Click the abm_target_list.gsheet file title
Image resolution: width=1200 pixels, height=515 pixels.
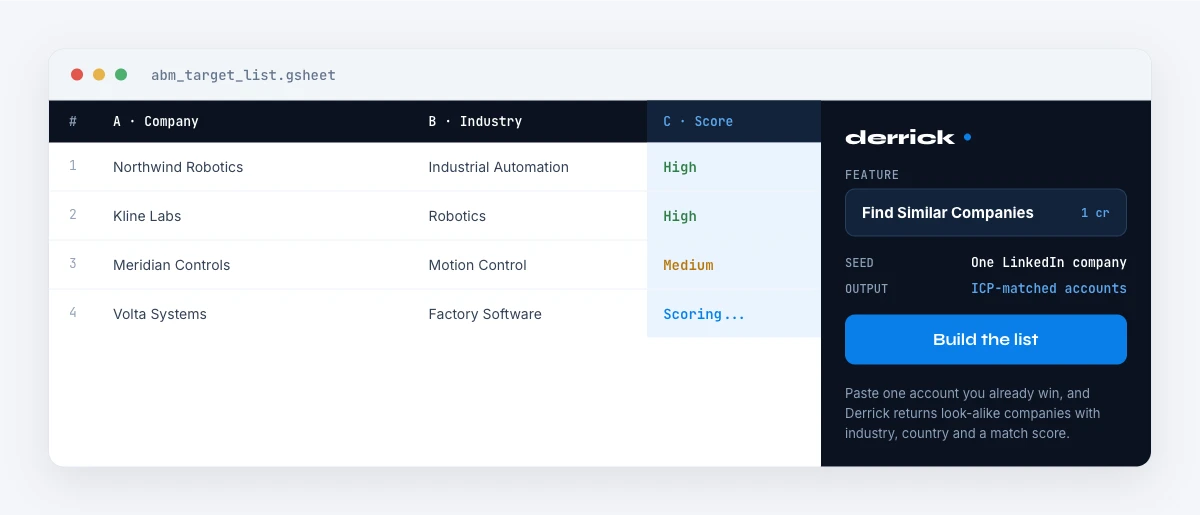click(x=243, y=75)
